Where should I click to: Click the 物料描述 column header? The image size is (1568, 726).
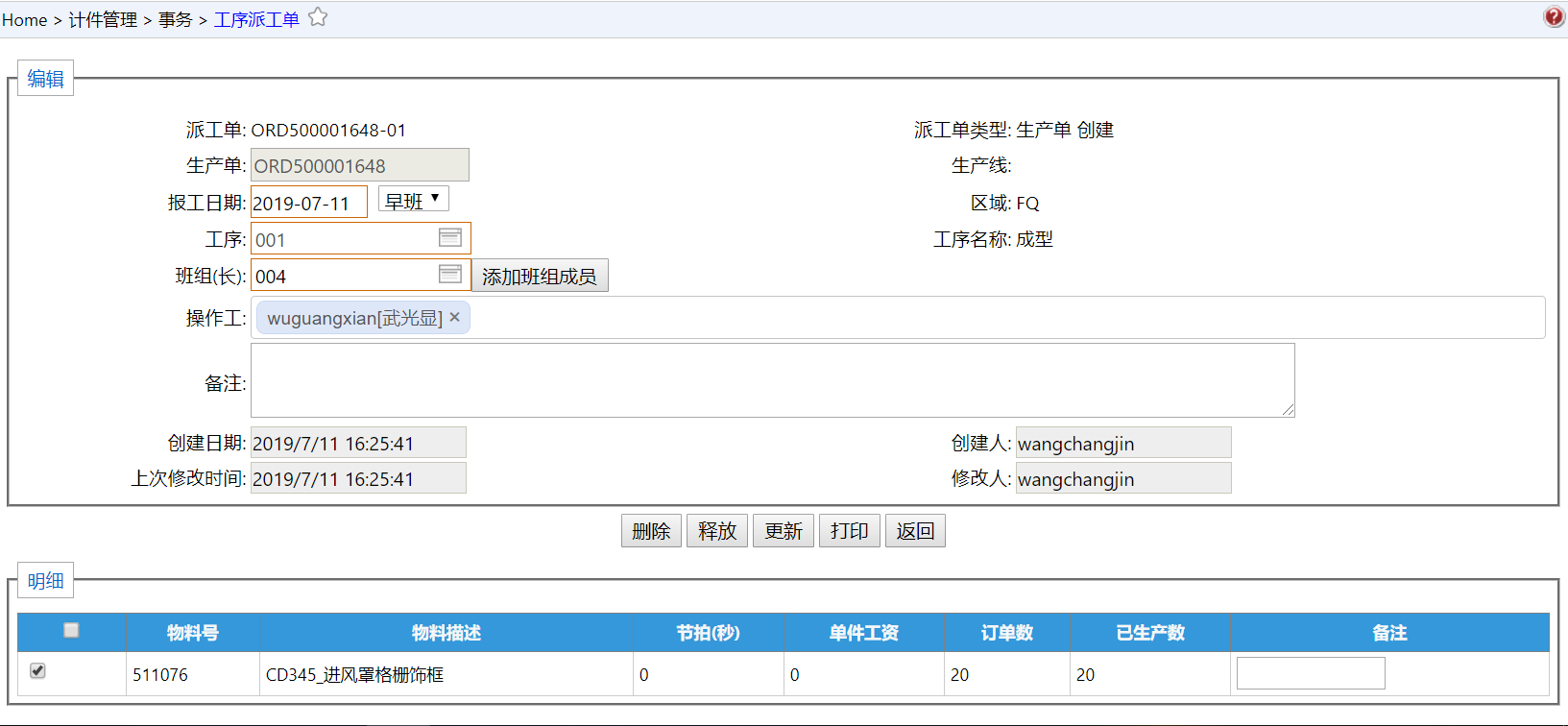pos(446,633)
